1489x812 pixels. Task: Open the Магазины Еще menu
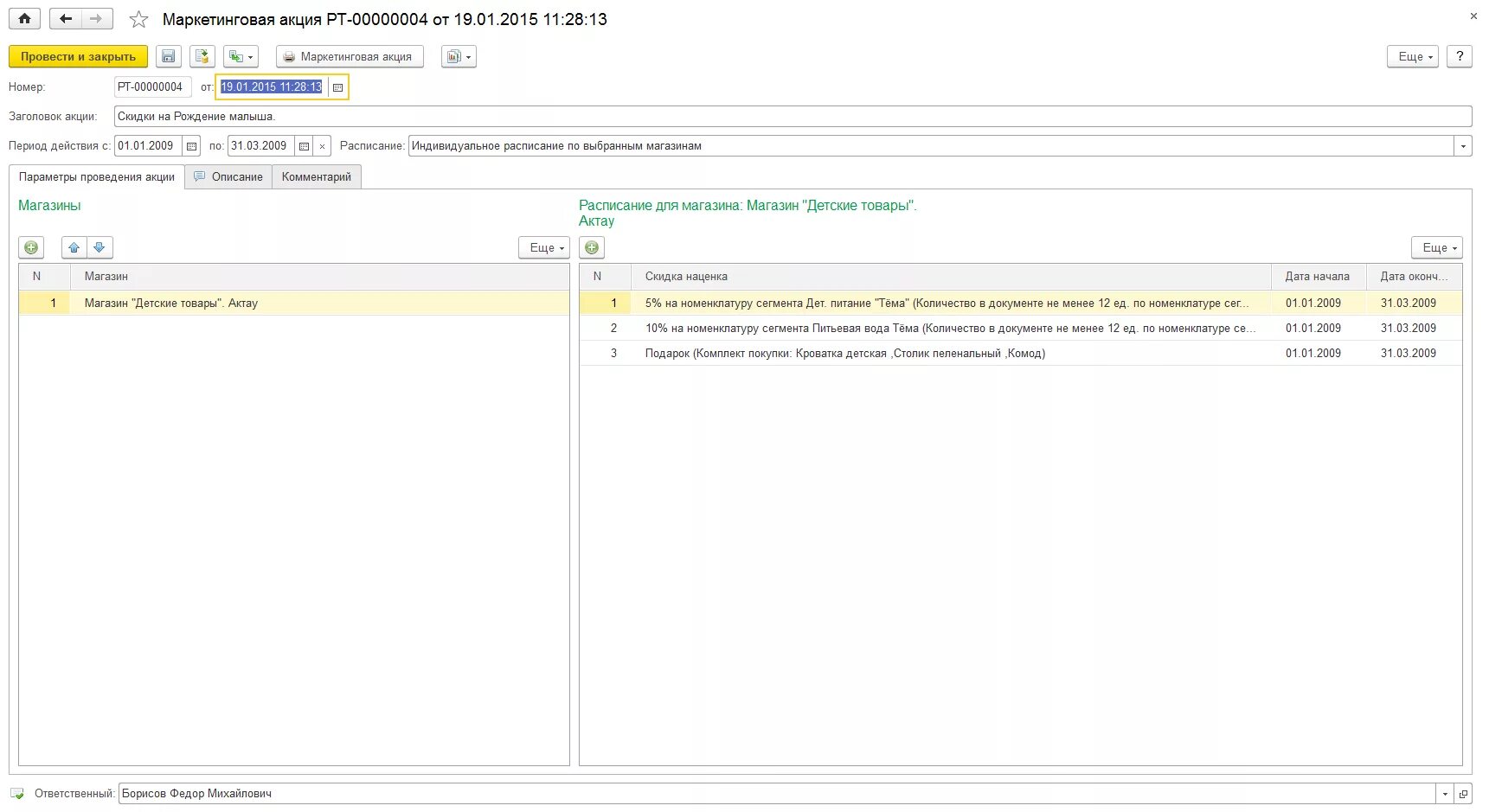point(544,247)
